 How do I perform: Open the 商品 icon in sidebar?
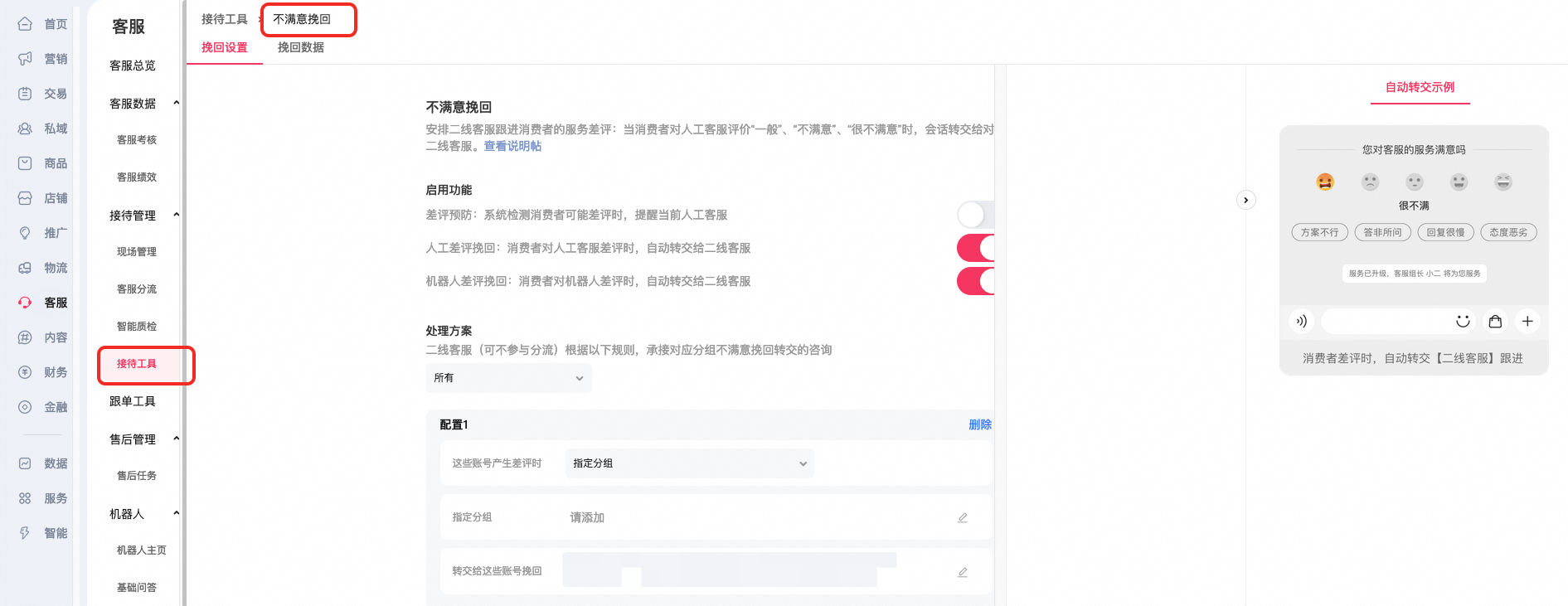click(25, 163)
